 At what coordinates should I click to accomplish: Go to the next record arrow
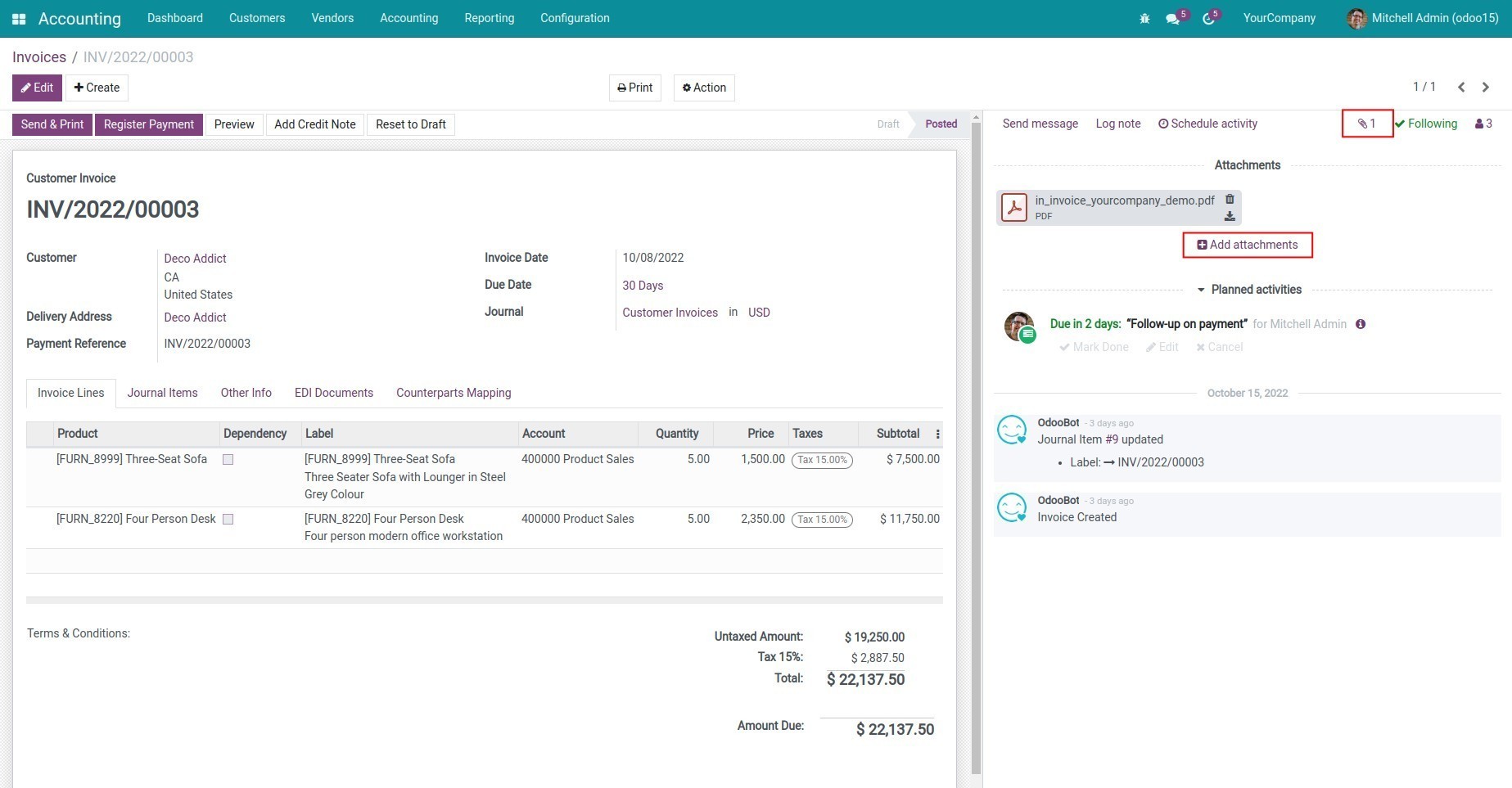(x=1486, y=87)
